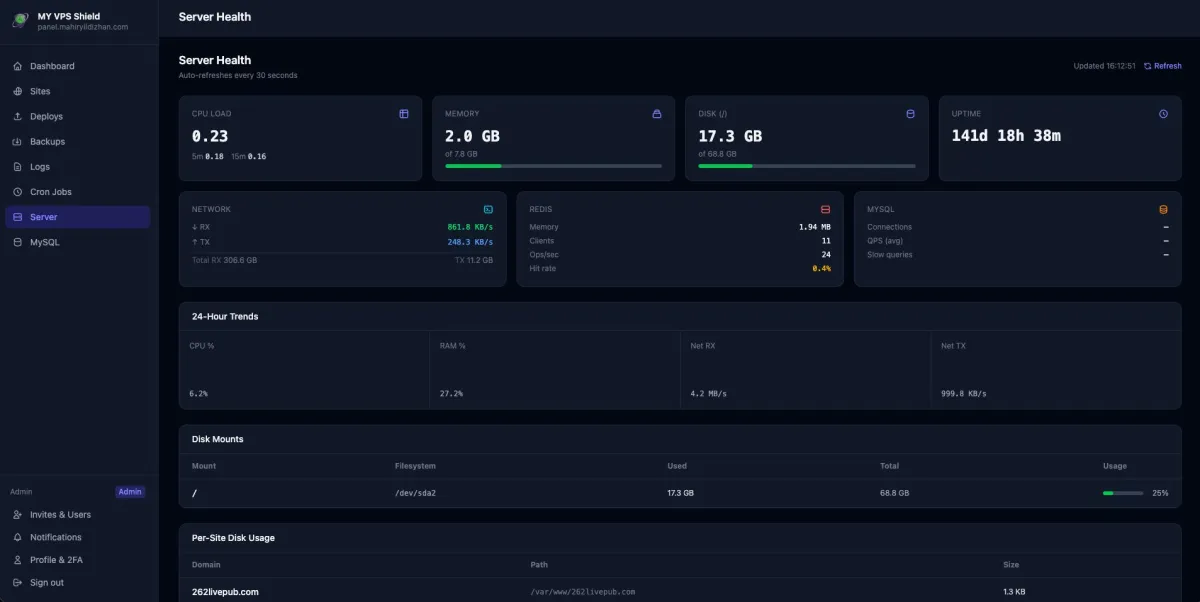Click the MySQL database icon in sidebar
1200x602 pixels.
click(18, 242)
